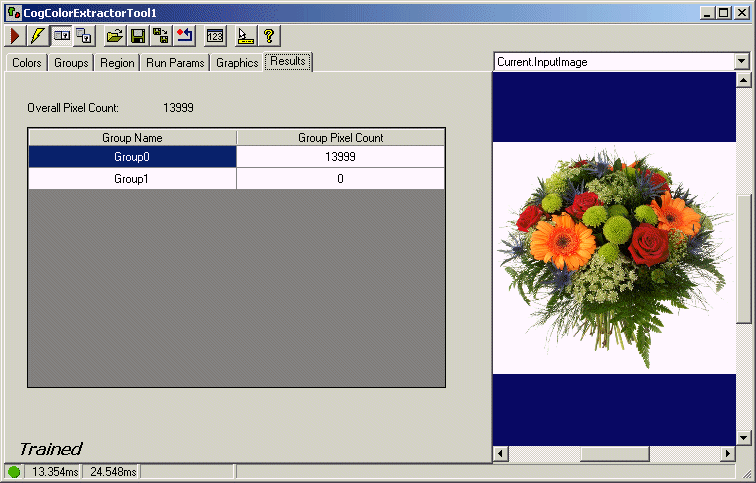
Task: Click the Run tool red arrow icon
Action: [x=15, y=36]
